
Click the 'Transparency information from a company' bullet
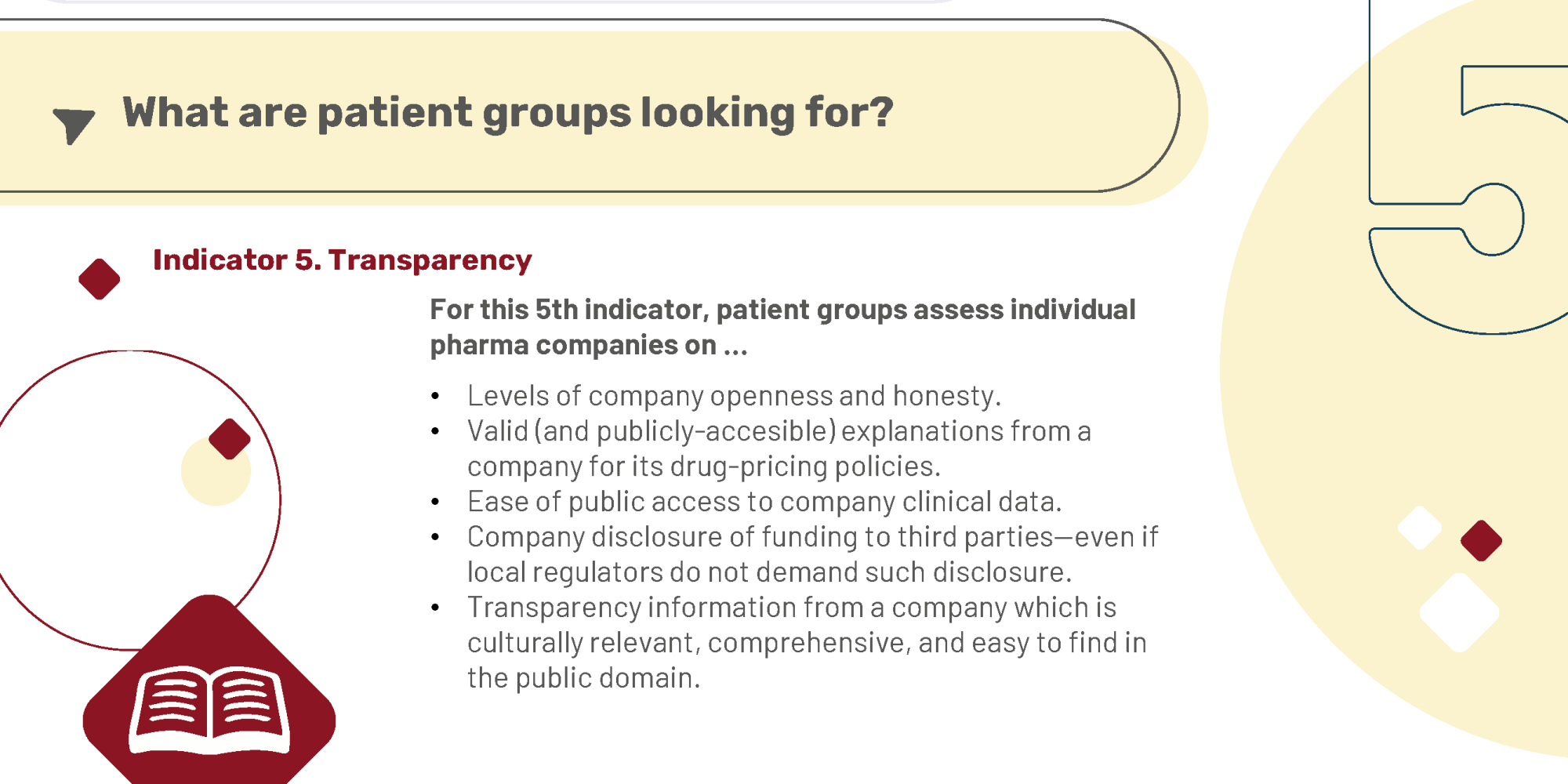pyautogui.click(x=807, y=643)
